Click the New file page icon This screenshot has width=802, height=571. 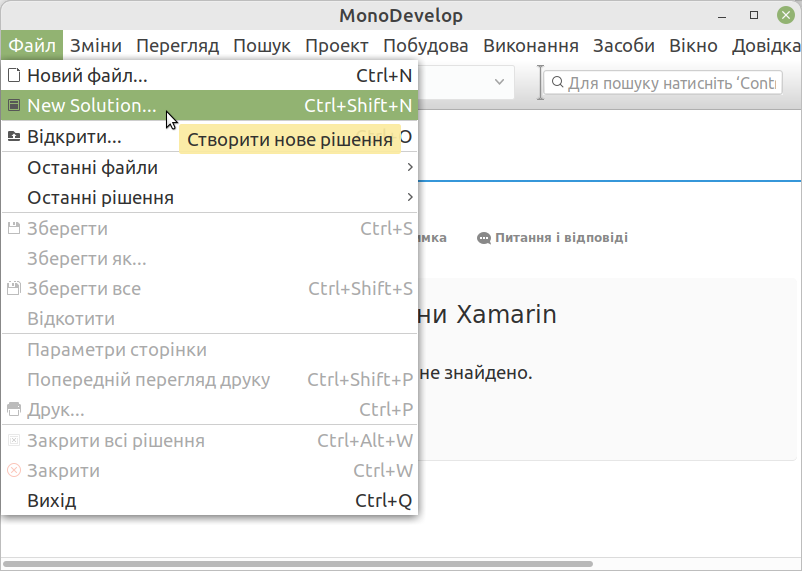[14, 75]
